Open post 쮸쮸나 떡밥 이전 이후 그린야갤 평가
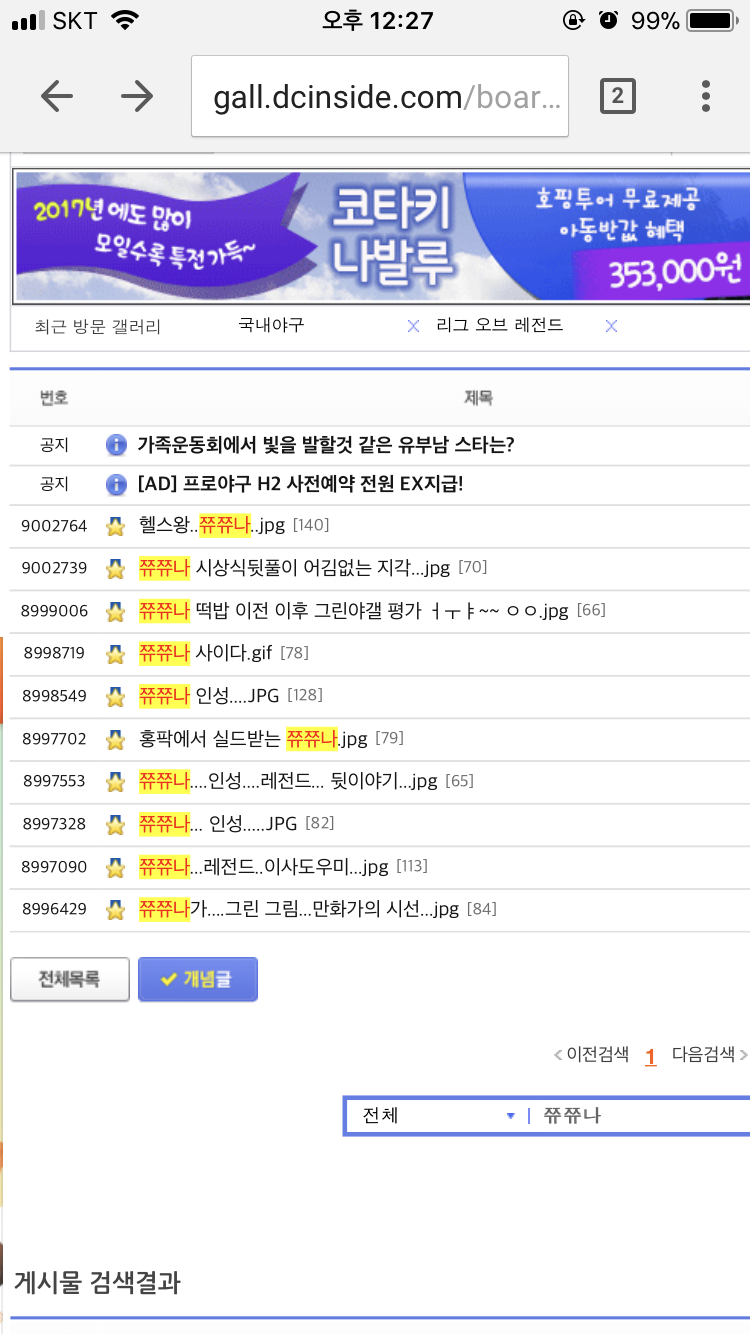750x1334 pixels. click(x=354, y=610)
